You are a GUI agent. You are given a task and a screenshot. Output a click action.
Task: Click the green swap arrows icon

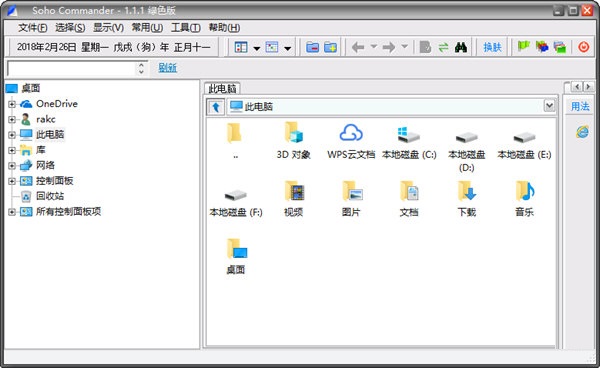tap(443, 47)
